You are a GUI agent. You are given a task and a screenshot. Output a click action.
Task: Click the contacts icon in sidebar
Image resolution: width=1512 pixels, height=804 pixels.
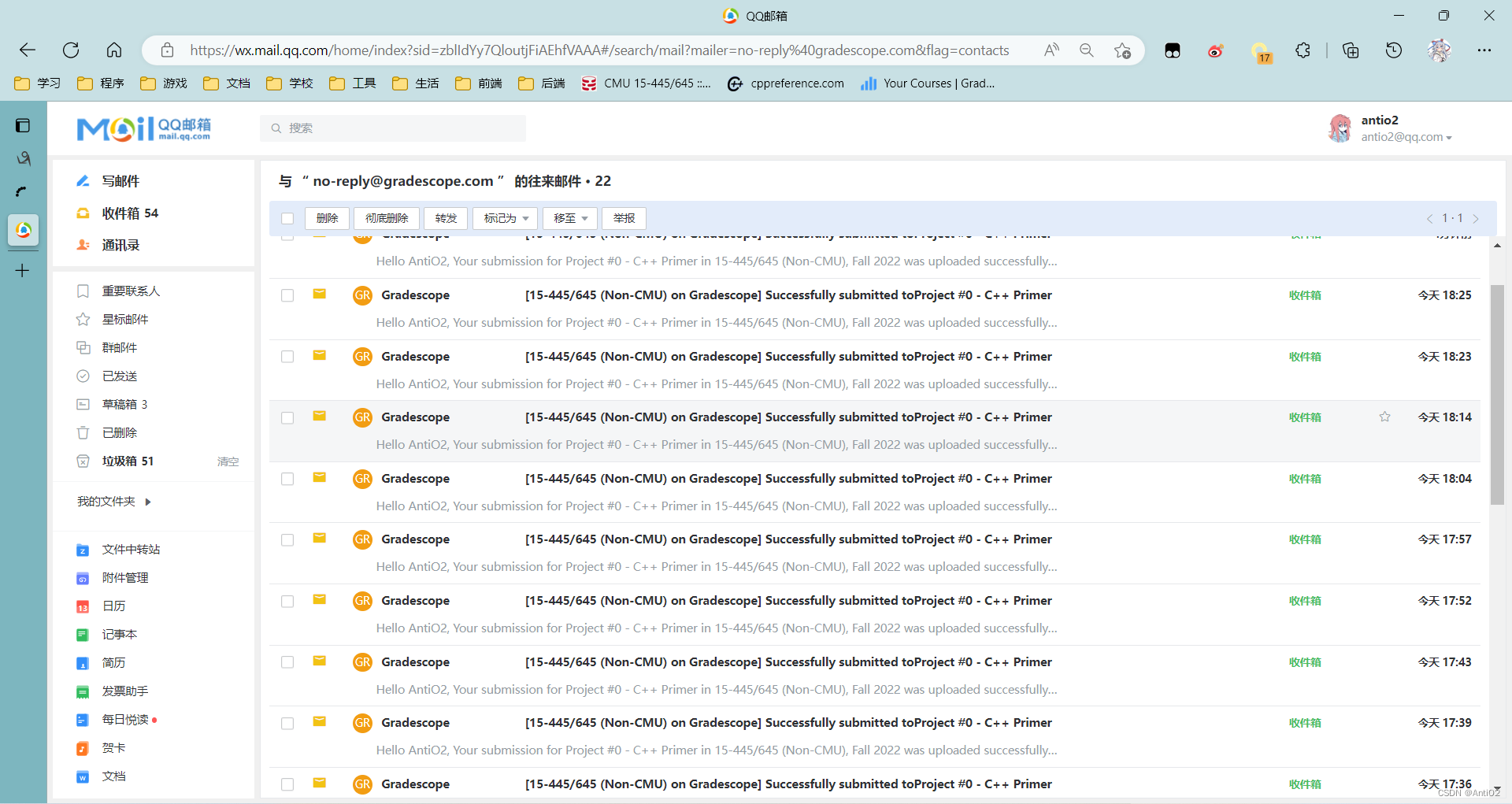coord(83,245)
